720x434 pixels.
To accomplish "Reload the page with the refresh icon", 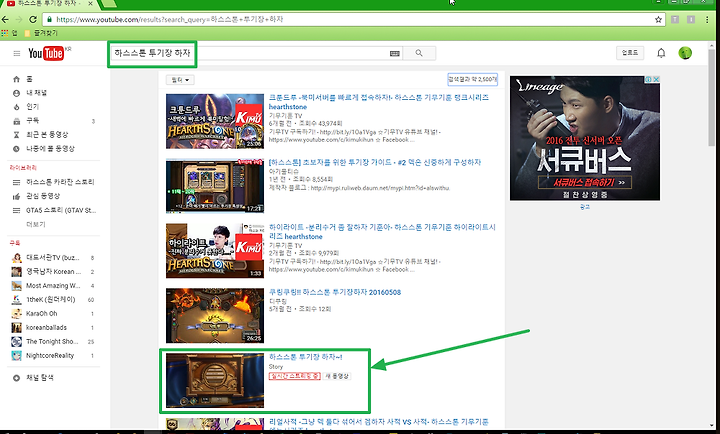I will pyautogui.click(x=33, y=19).
